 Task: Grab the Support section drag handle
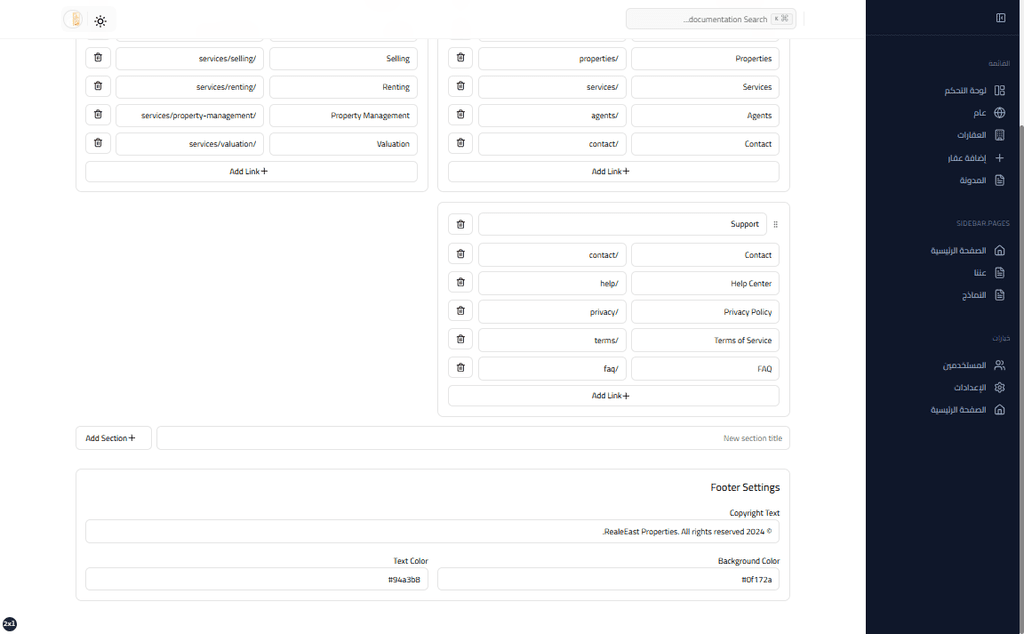[775, 224]
